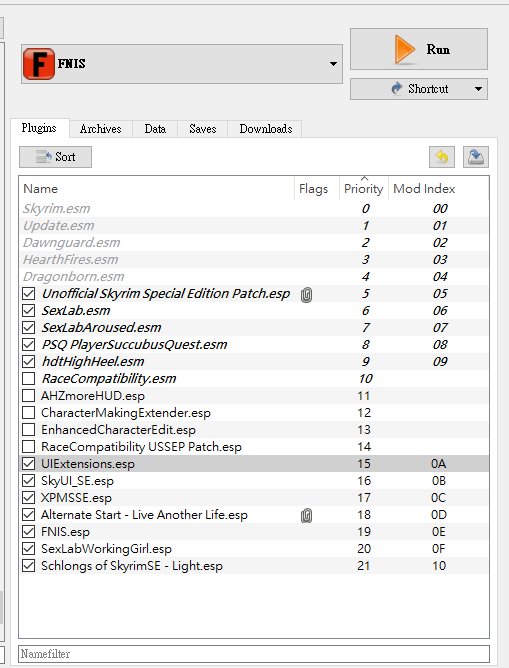Enable AHZmoreHUD.esp plugin
The height and width of the screenshot is (668, 509).
click(29, 395)
